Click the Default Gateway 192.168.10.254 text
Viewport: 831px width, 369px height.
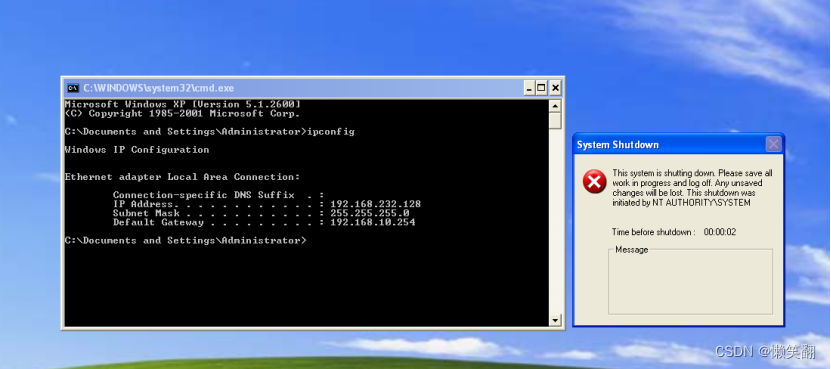coord(373,223)
